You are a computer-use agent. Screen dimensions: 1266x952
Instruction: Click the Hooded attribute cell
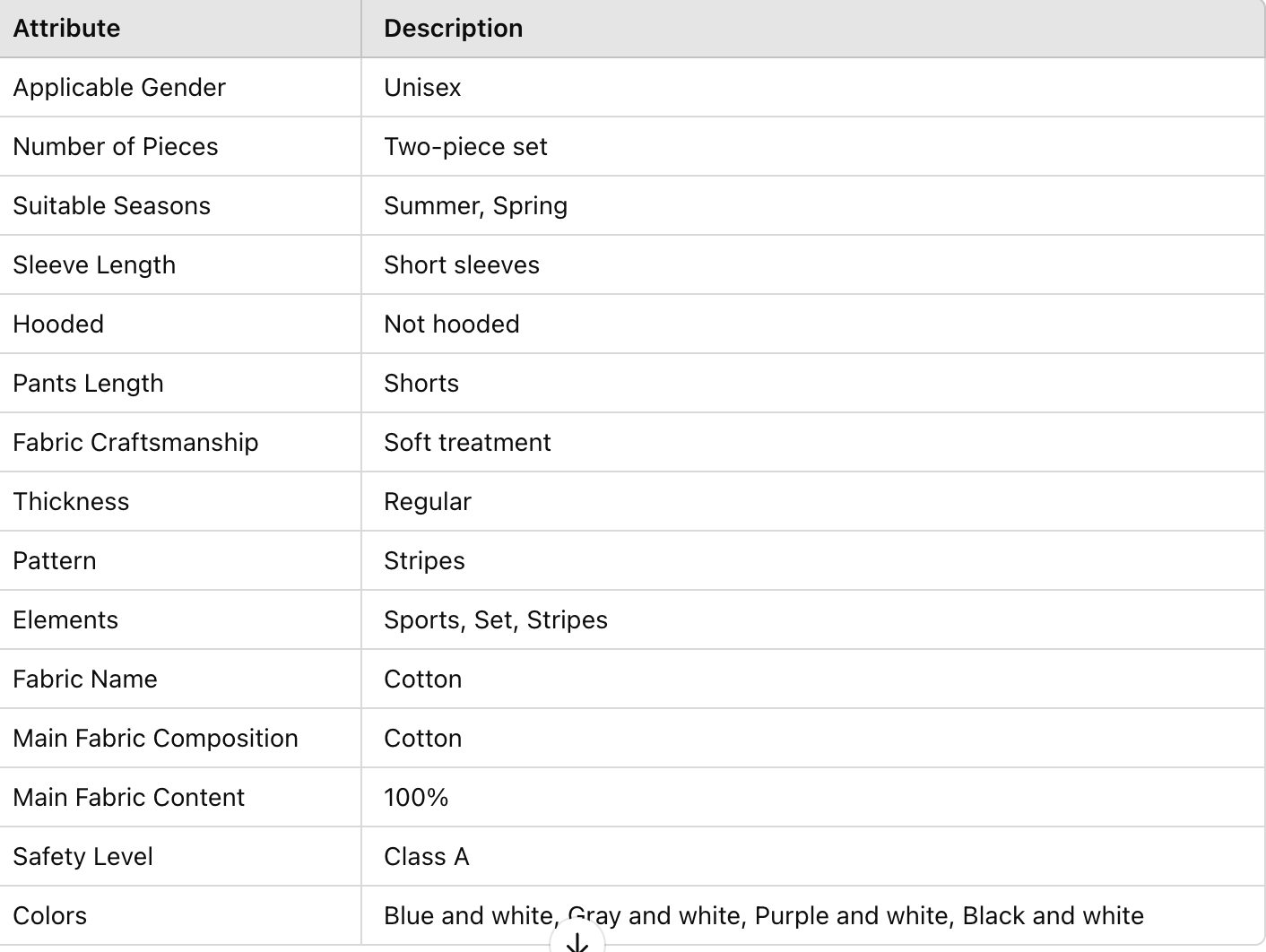click(x=58, y=325)
